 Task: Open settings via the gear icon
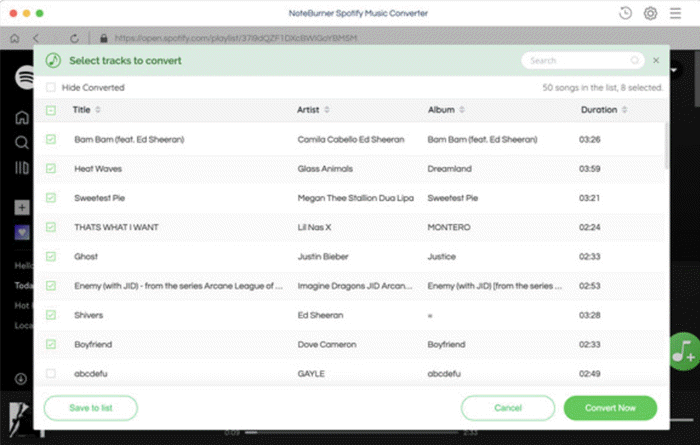650,13
